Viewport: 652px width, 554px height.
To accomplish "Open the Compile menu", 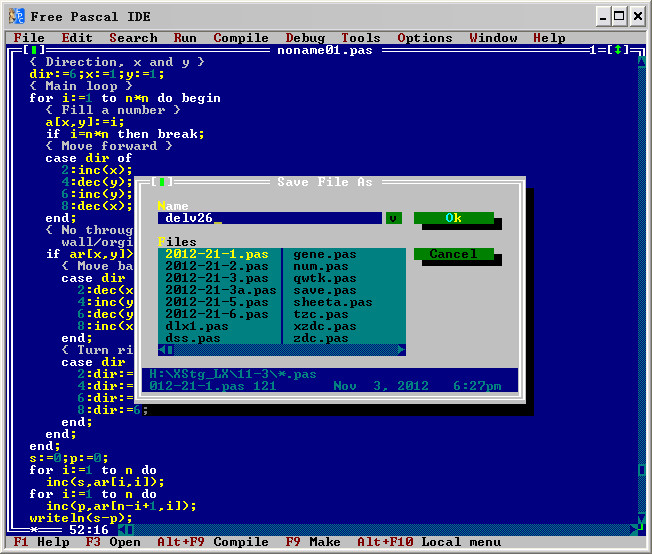I will pos(241,38).
